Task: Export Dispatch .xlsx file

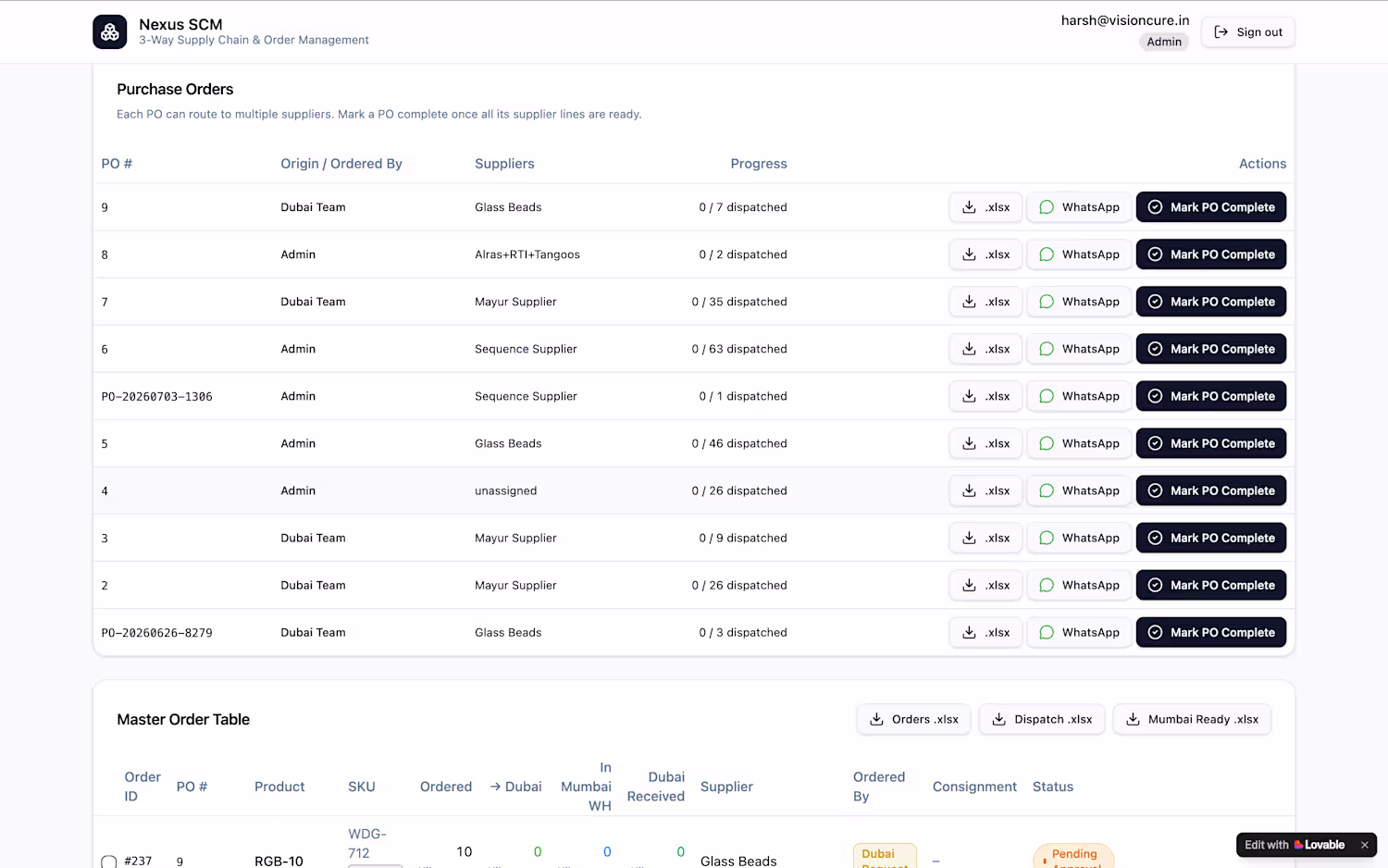Action: 1042,719
